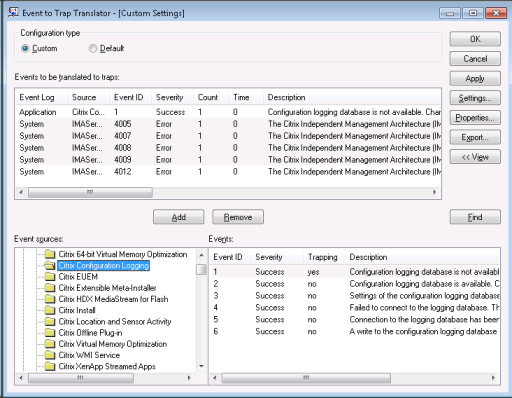Sort translated events by Event Log column

click(41, 97)
